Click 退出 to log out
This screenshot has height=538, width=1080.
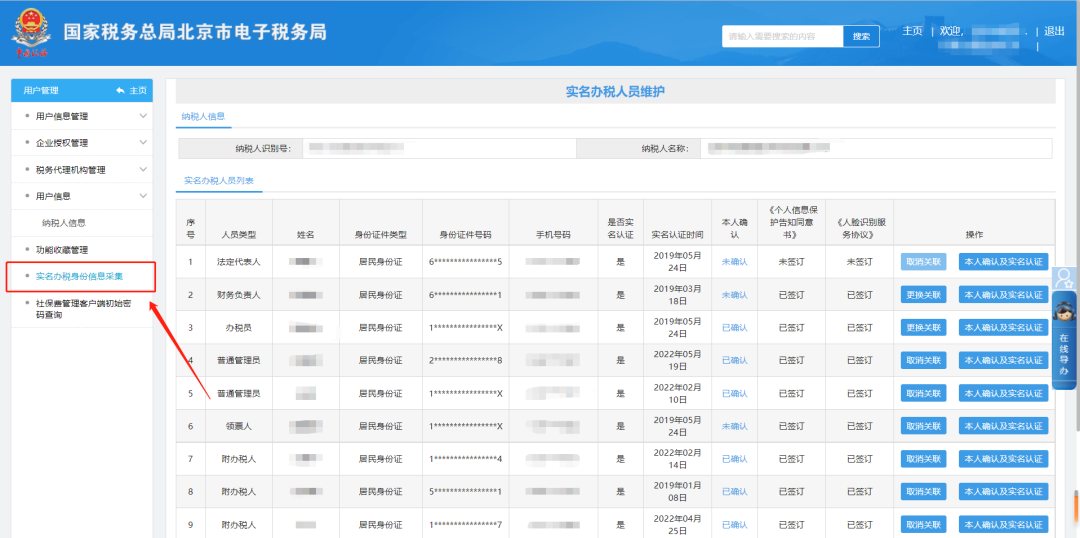(1054, 31)
